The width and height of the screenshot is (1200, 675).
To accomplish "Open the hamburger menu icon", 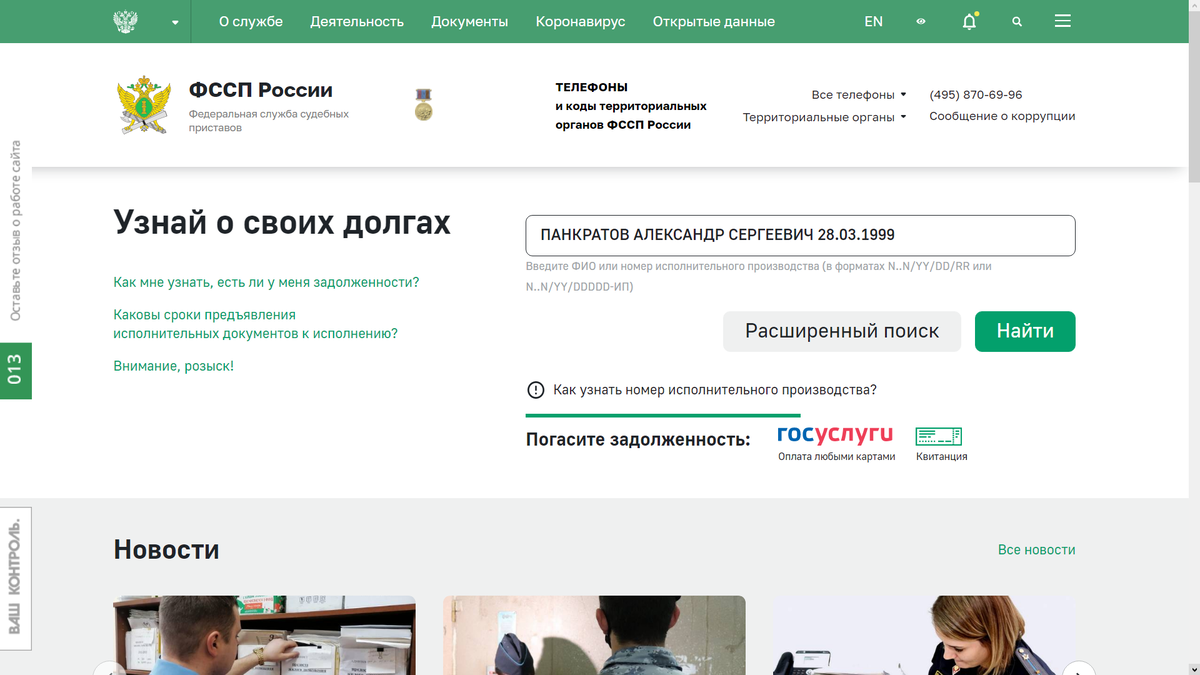I will [x=1063, y=21].
